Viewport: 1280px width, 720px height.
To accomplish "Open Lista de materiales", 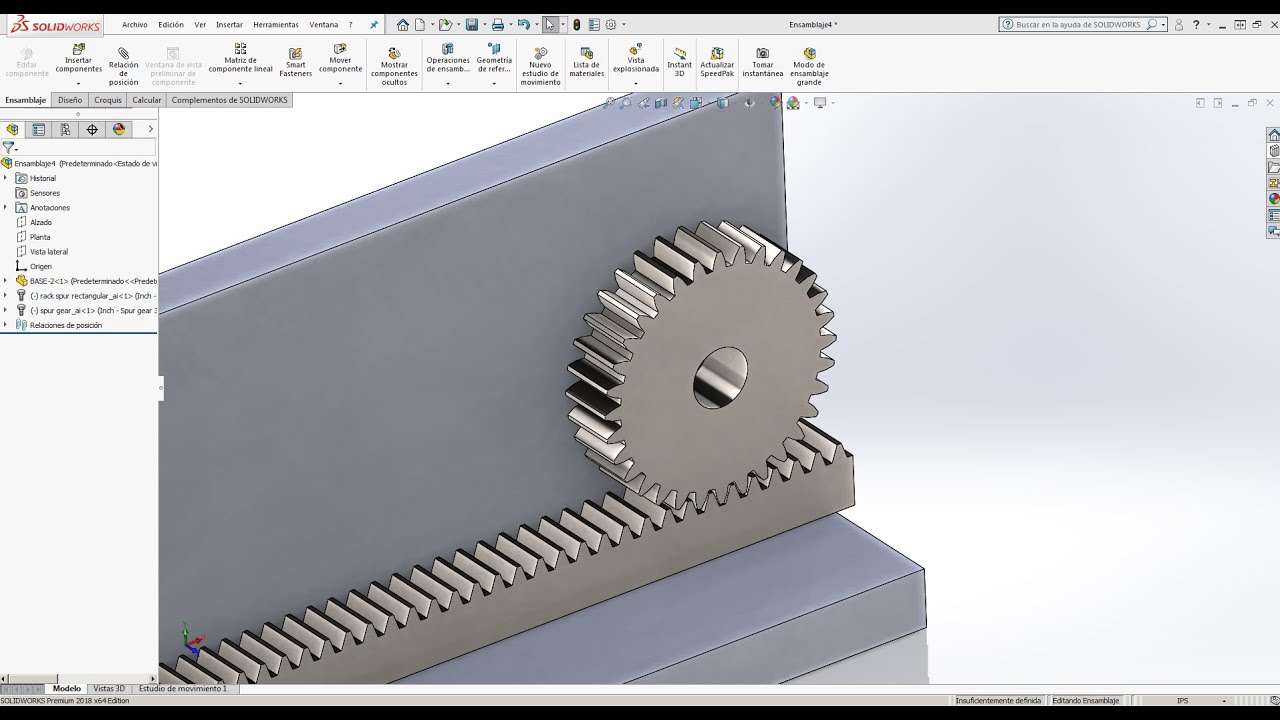I will [x=586, y=62].
